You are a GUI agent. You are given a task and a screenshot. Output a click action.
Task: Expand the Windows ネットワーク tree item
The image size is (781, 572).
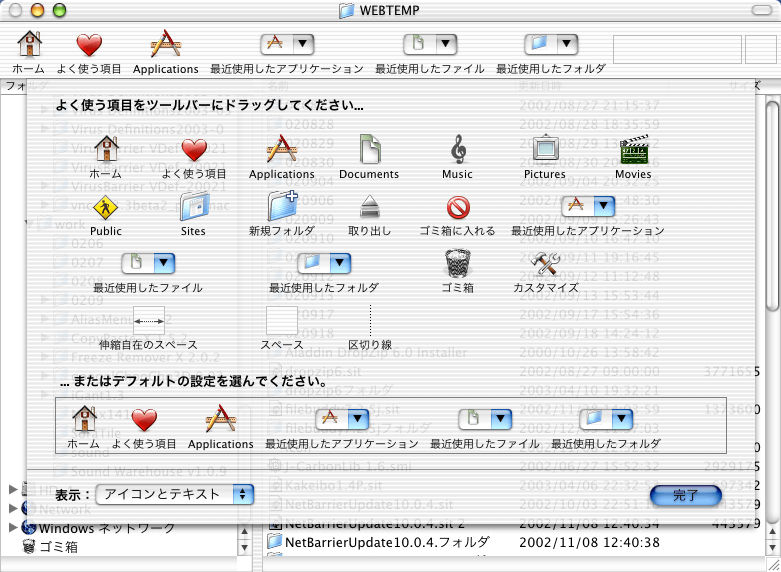pos(13,528)
